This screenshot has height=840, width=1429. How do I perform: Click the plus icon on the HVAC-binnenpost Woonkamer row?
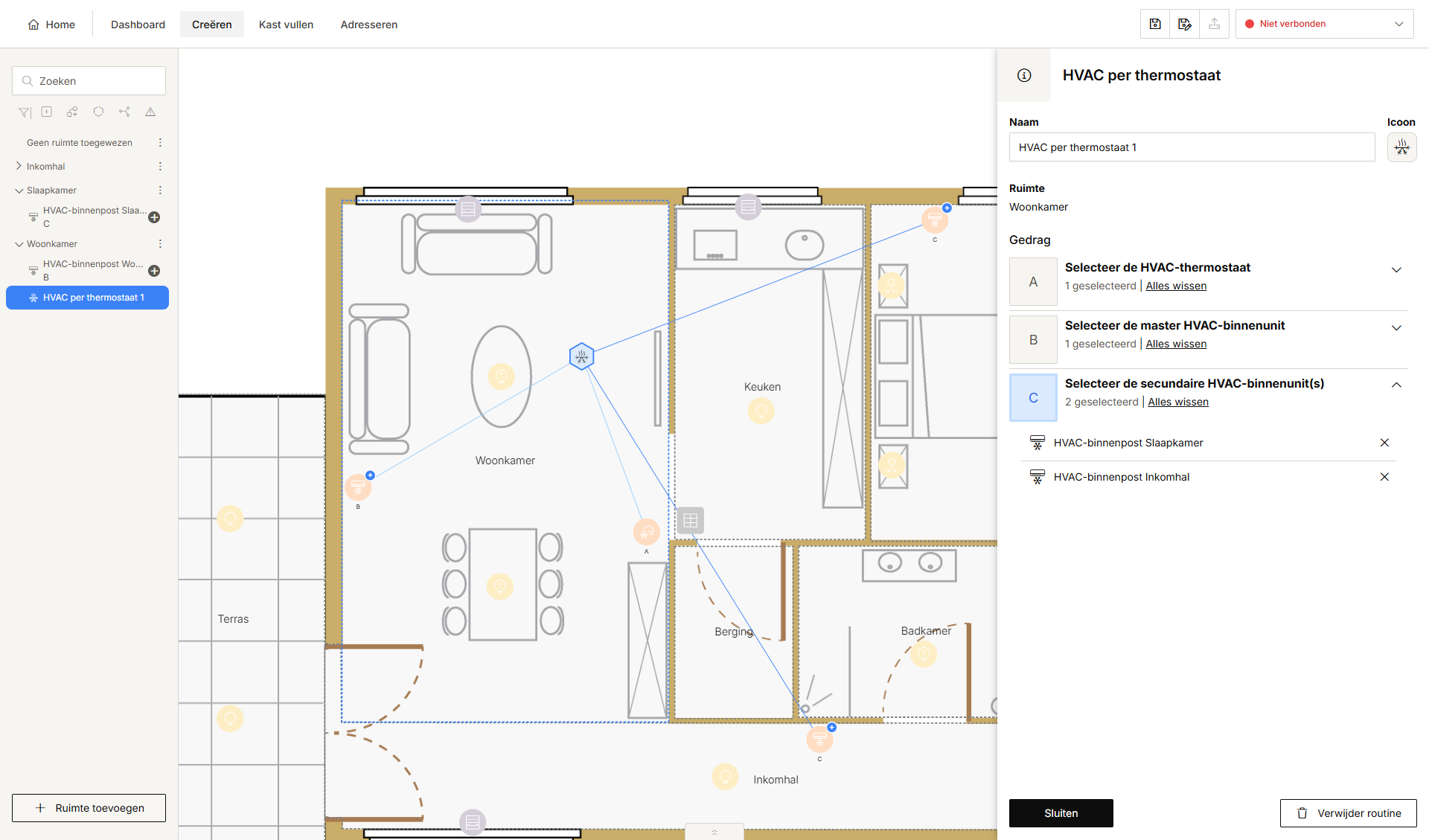tap(154, 271)
